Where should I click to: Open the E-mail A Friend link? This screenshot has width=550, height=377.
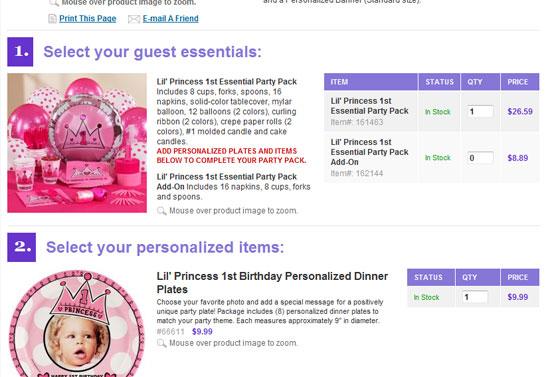[x=170, y=19]
